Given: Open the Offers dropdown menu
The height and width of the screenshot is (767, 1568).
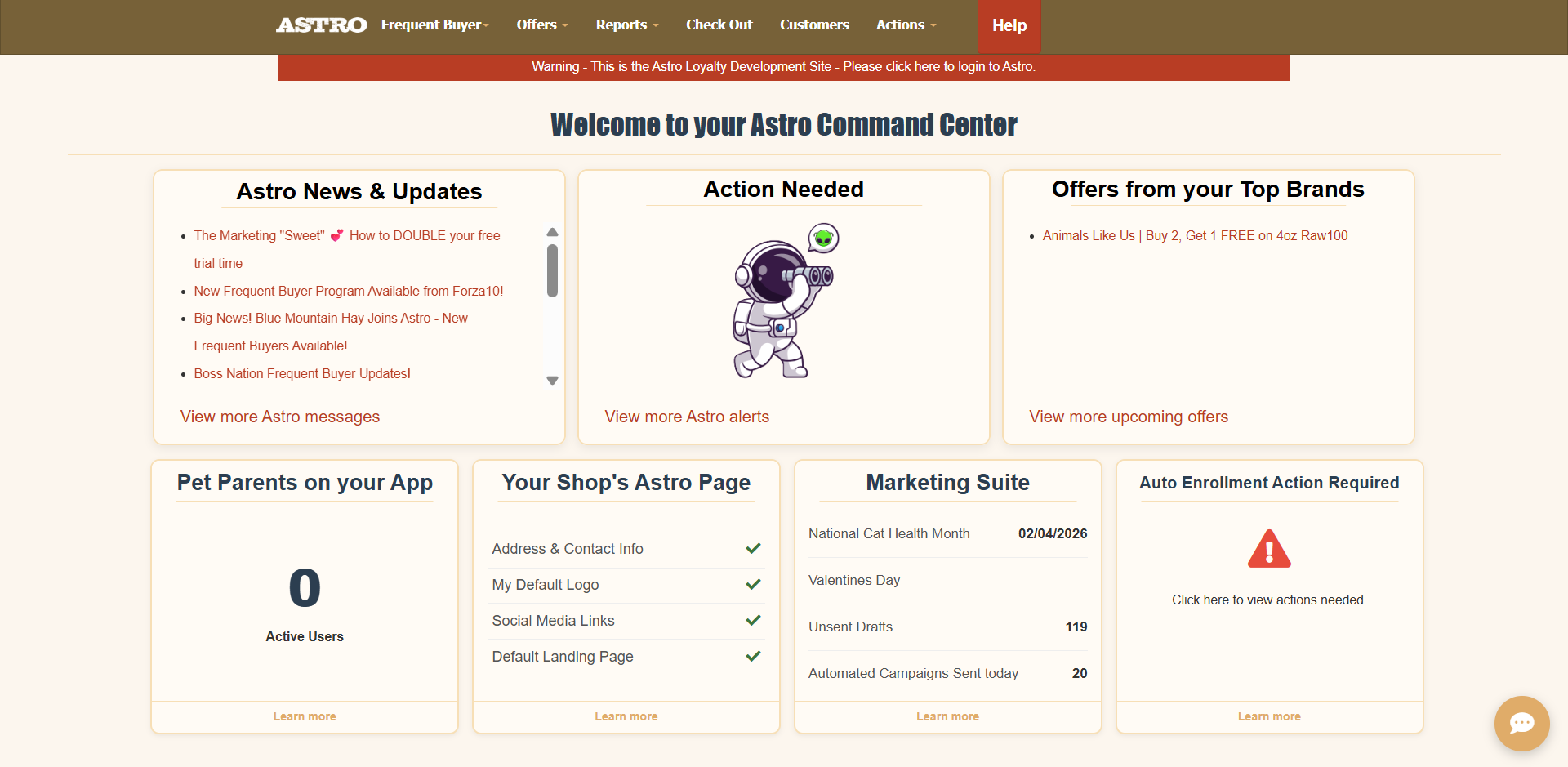Looking at the screenshot, I should click(x=541, y=25).
